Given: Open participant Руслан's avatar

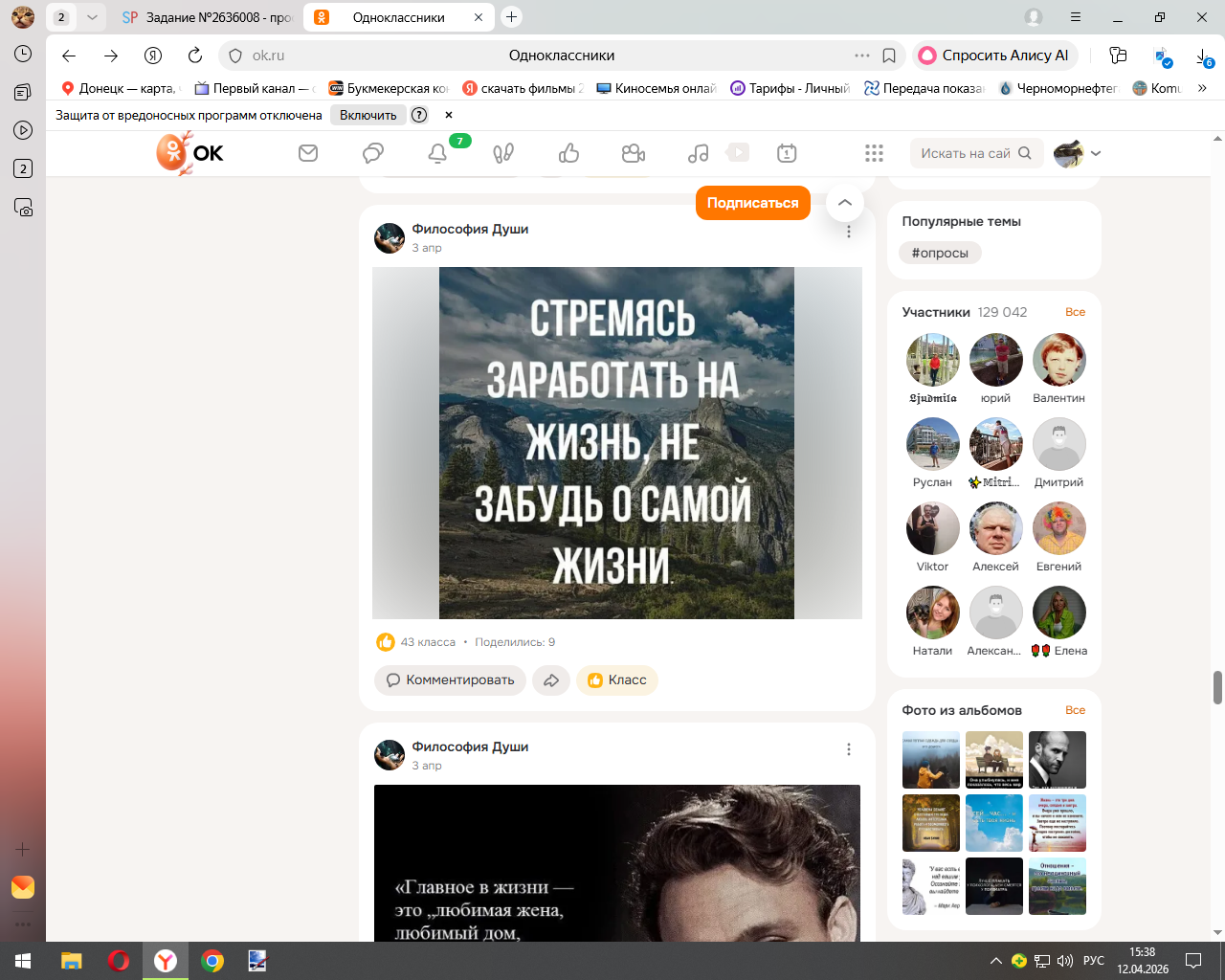Looking at the screenshot, I should 932,445.
